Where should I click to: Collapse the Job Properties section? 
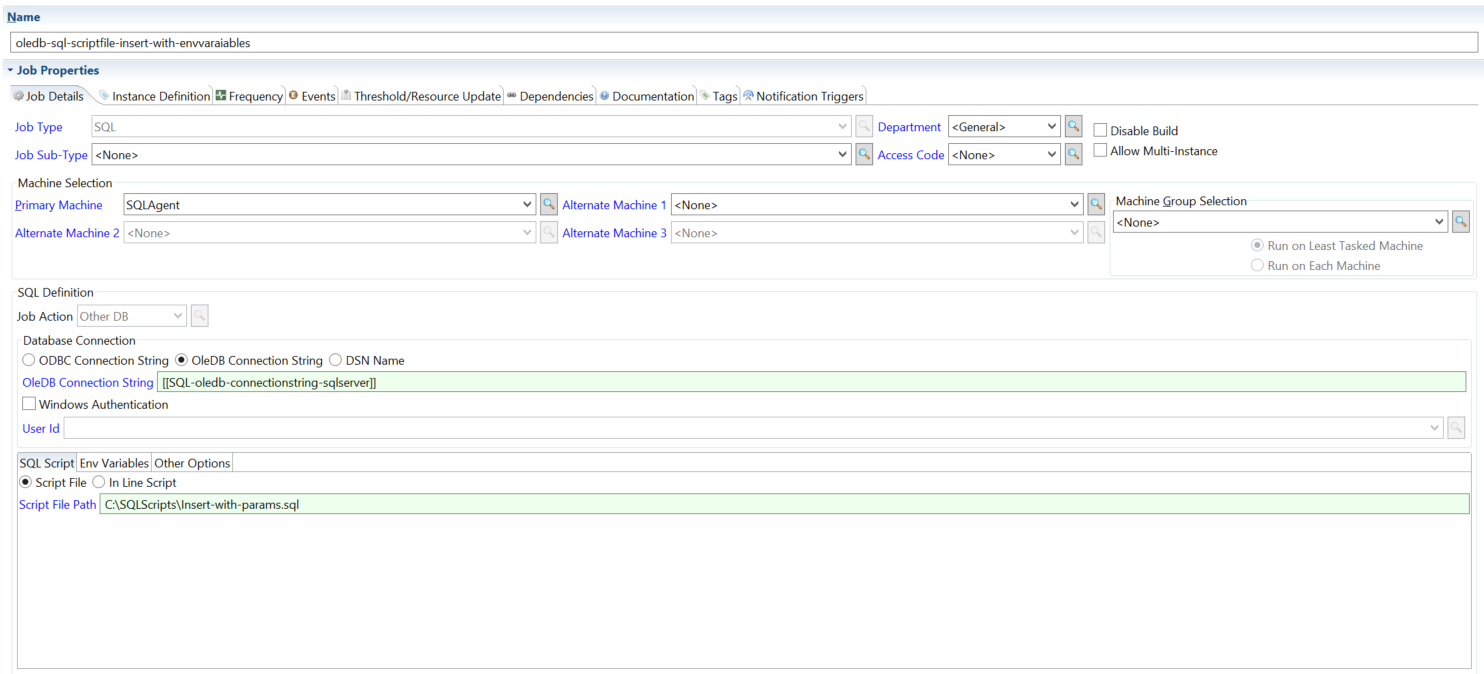(10, 71)
